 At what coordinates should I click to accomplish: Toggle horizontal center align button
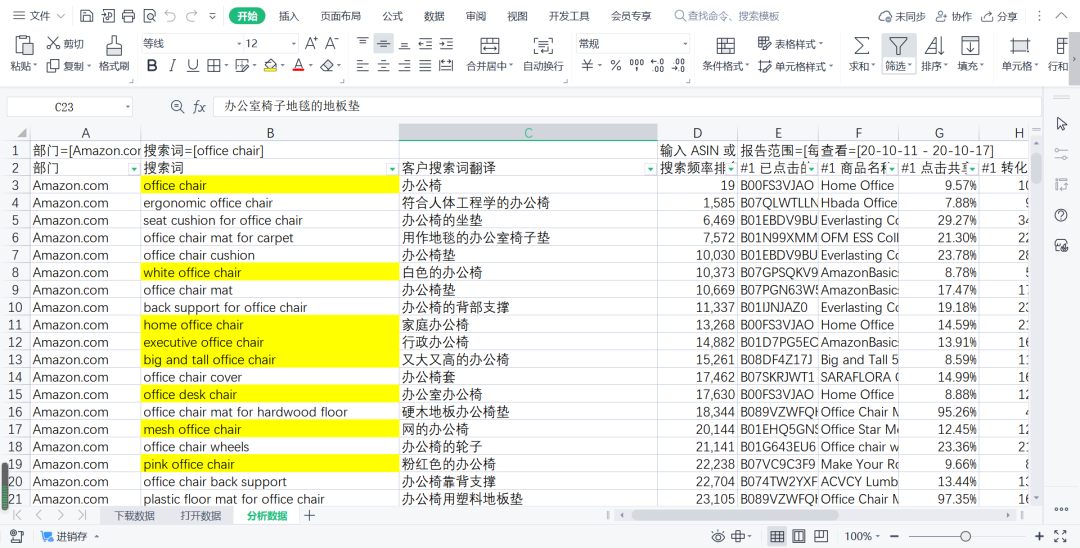tap(384, 65)
